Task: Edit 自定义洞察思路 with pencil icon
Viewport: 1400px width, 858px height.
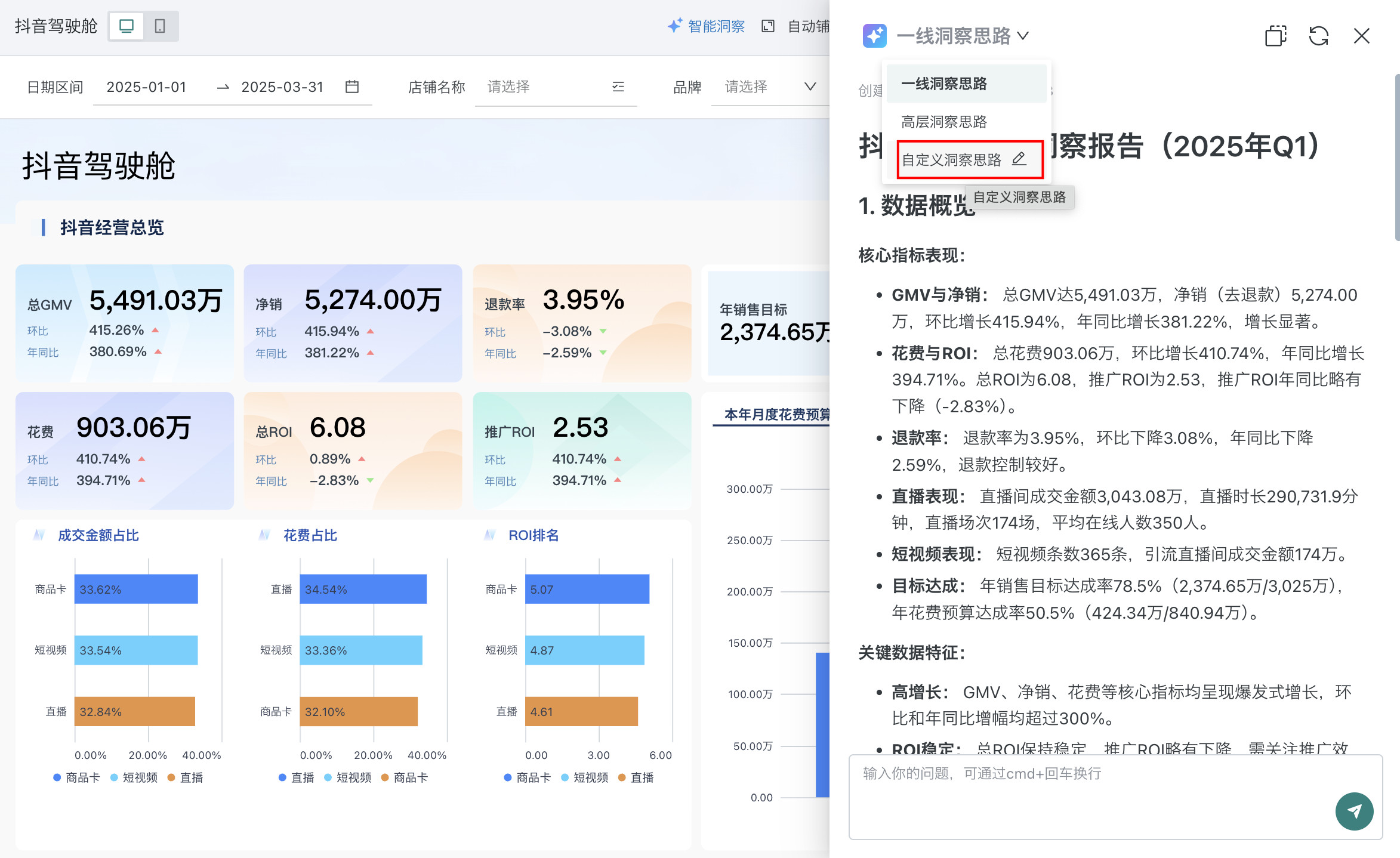Action: 1019,159
